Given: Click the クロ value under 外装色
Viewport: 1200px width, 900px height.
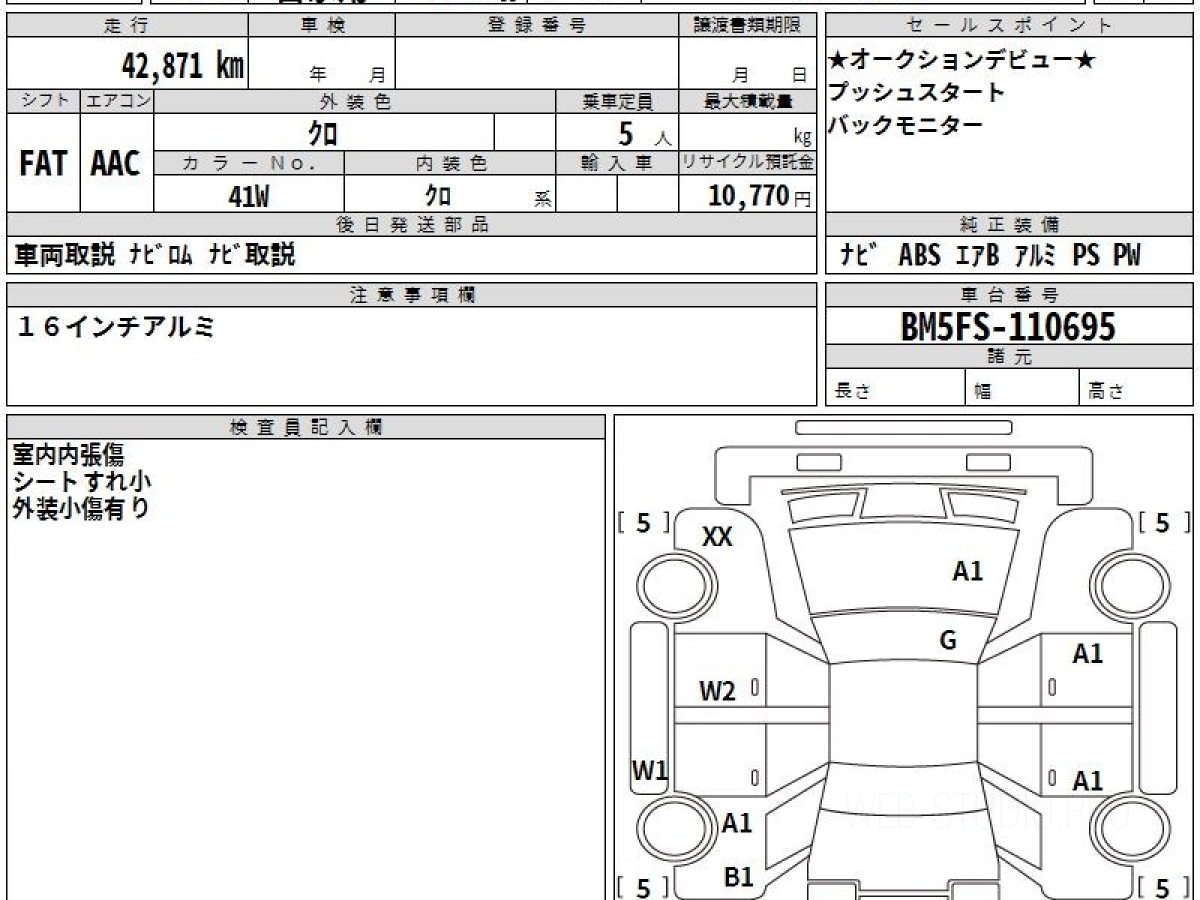Looking at the screenshot, I should pos(323,132).
